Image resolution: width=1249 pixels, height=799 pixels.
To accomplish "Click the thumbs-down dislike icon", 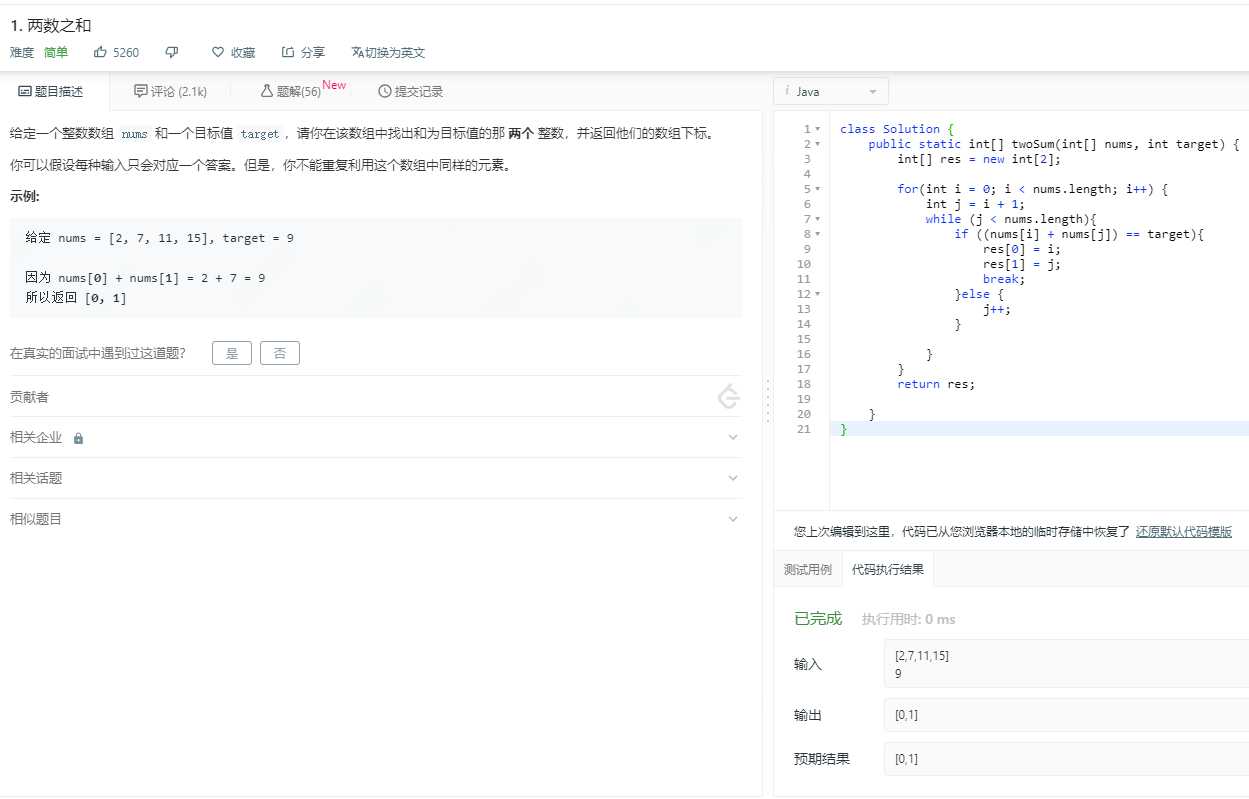I will point(172,52).
